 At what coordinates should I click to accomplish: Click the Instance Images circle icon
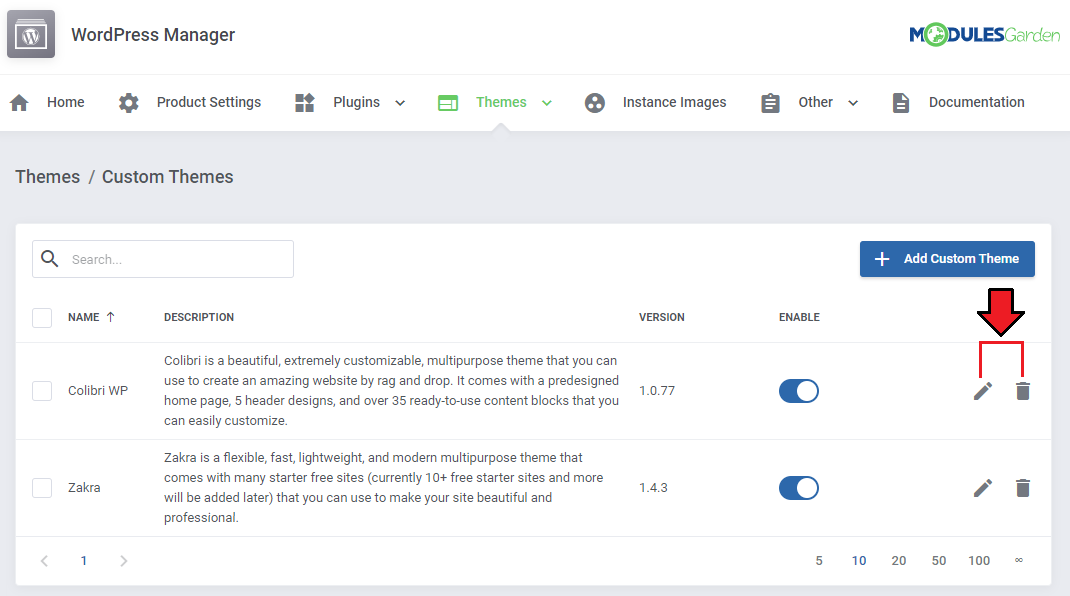(594, 103)
